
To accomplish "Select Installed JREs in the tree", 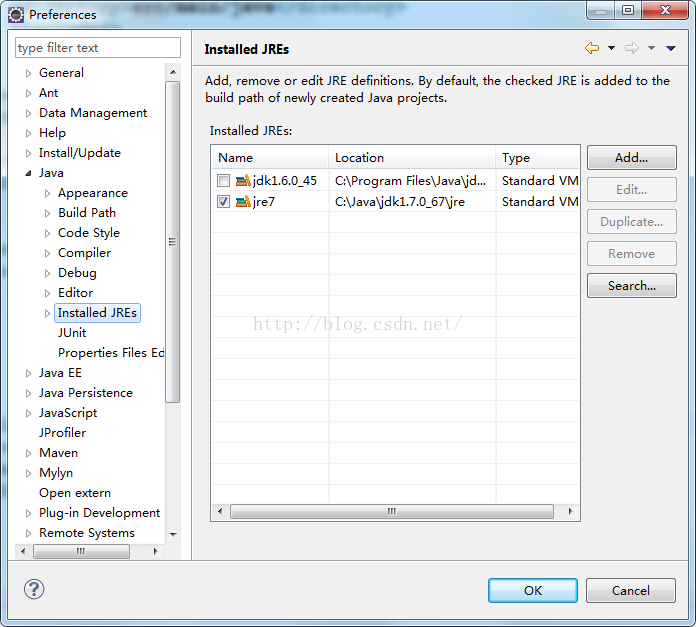I will (97, 313).
